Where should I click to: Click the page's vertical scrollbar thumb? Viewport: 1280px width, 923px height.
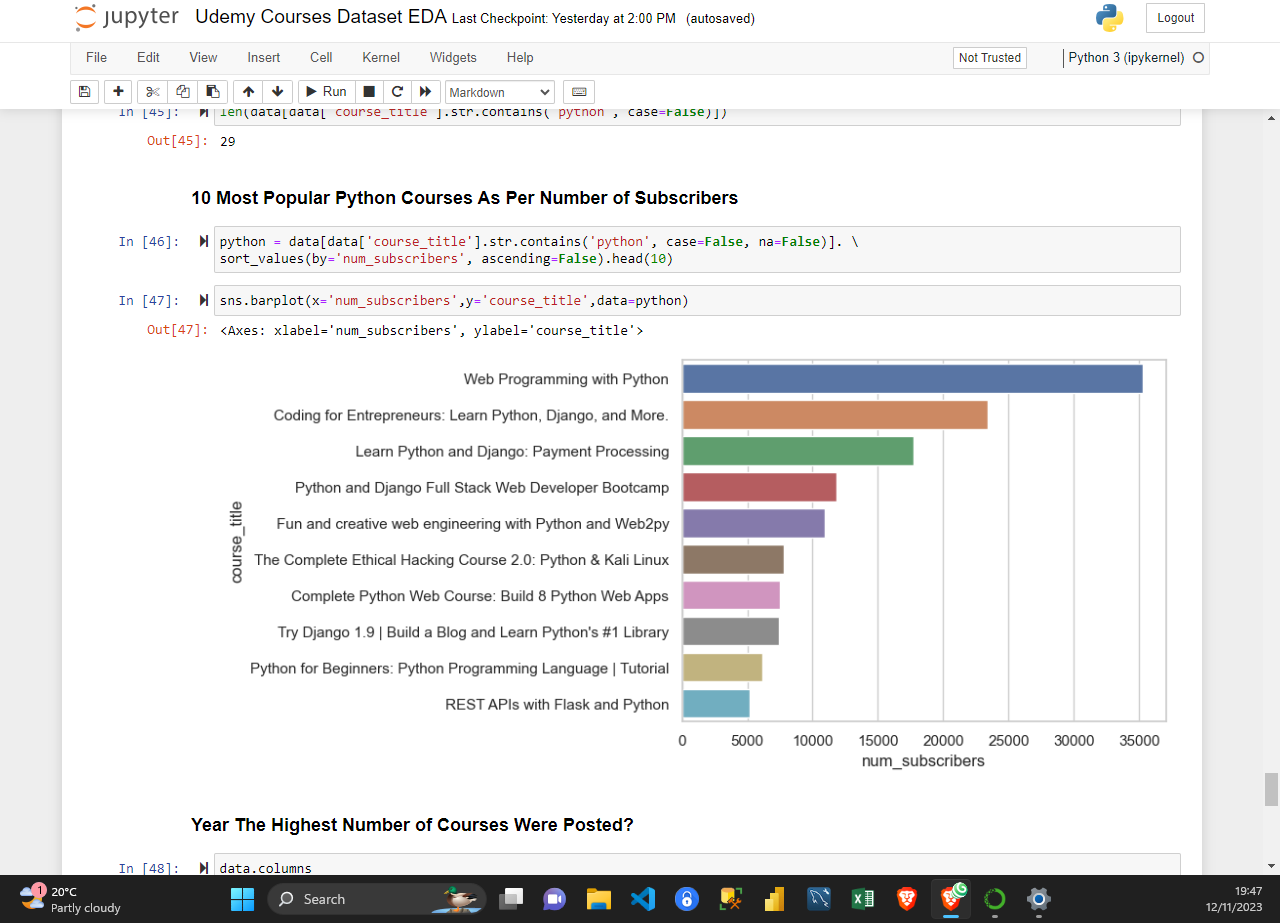click(1271, 789)
